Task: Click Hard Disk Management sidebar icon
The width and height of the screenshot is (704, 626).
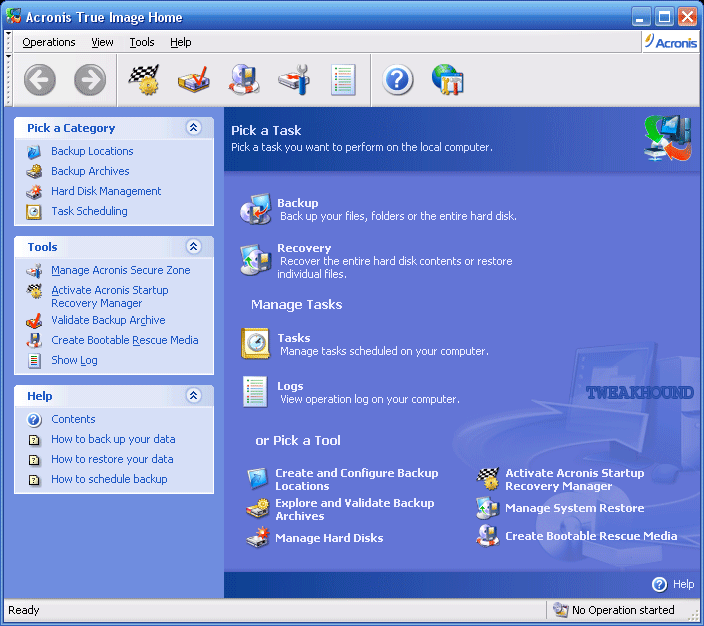Action: pos(34,192)
